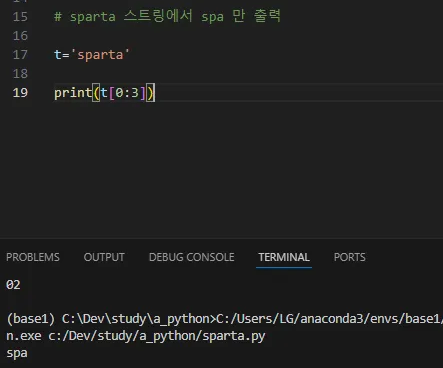The width and height of the screenshot is (443, 368).
Task: Click the variable t on line 17
Action: point(58,55)
